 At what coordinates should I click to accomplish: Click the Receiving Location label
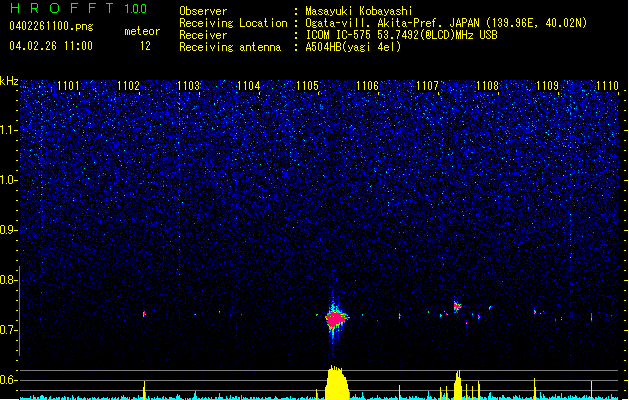pyautogui.click(x=233, y=23)
